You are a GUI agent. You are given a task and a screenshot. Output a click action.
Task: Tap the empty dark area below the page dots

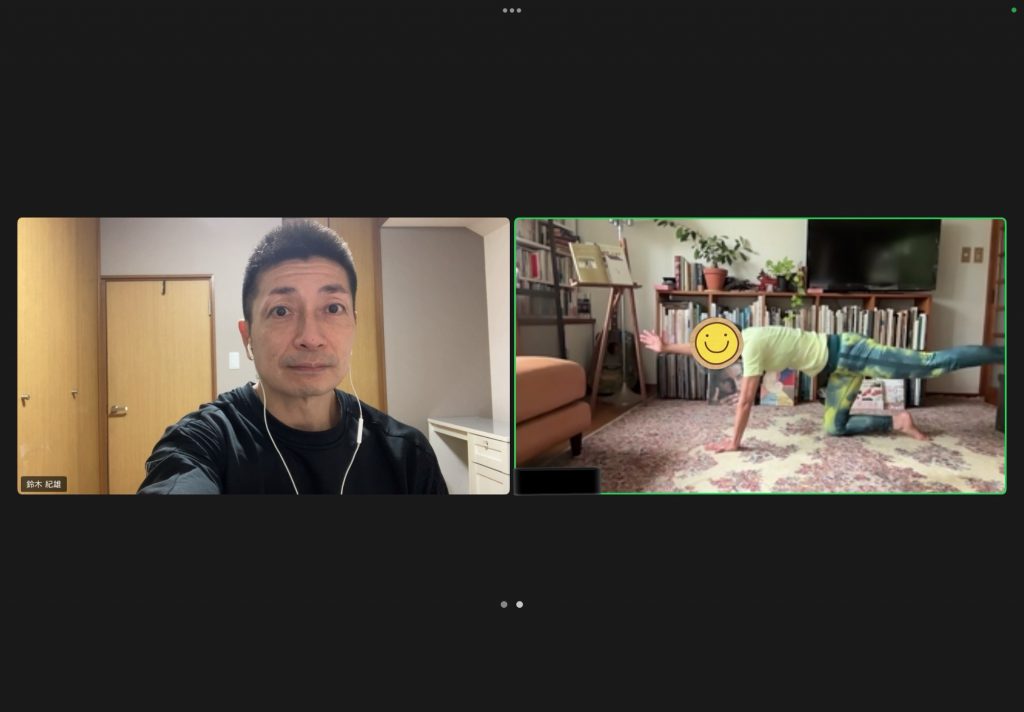click(x=512, y=660)
